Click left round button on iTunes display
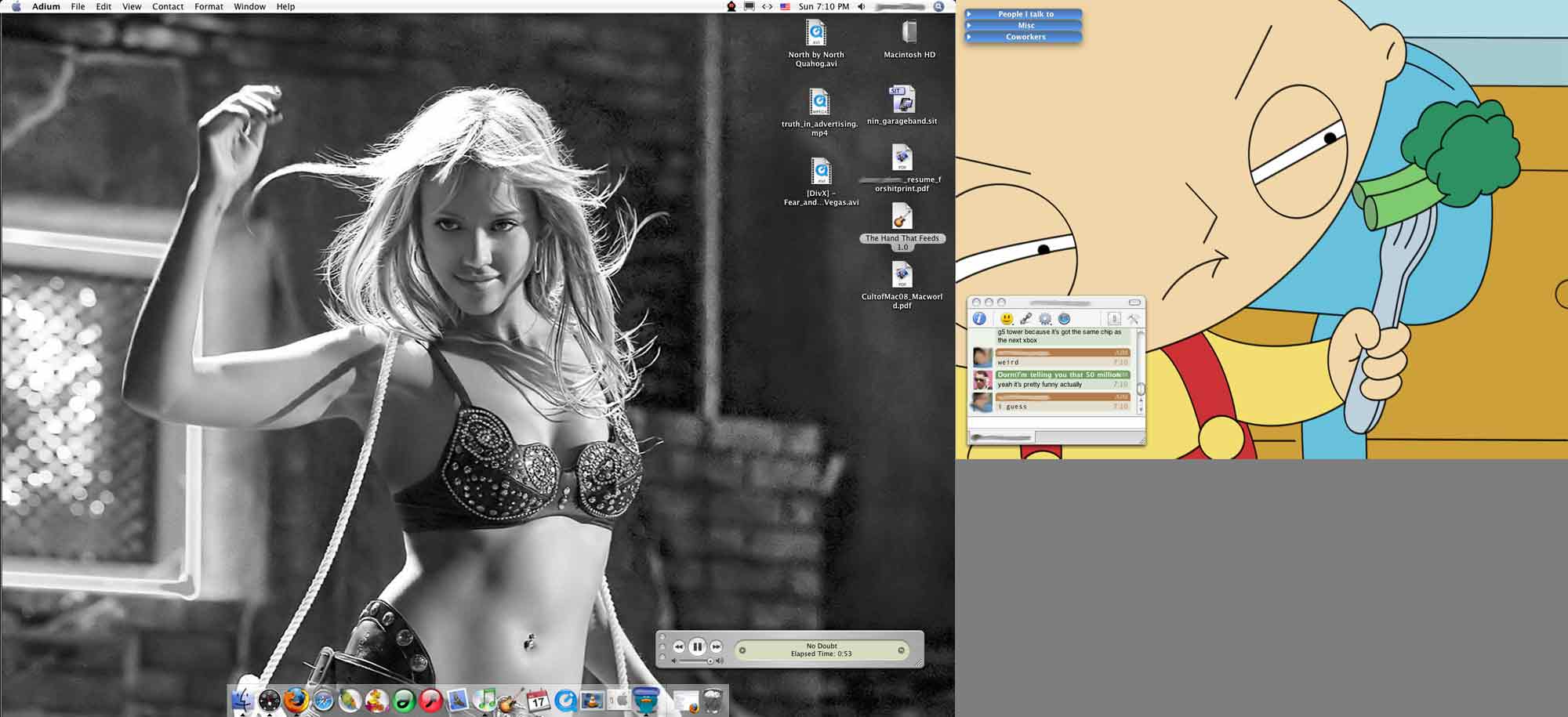This screenshot has width=1568, height=717. coord(742,650)
